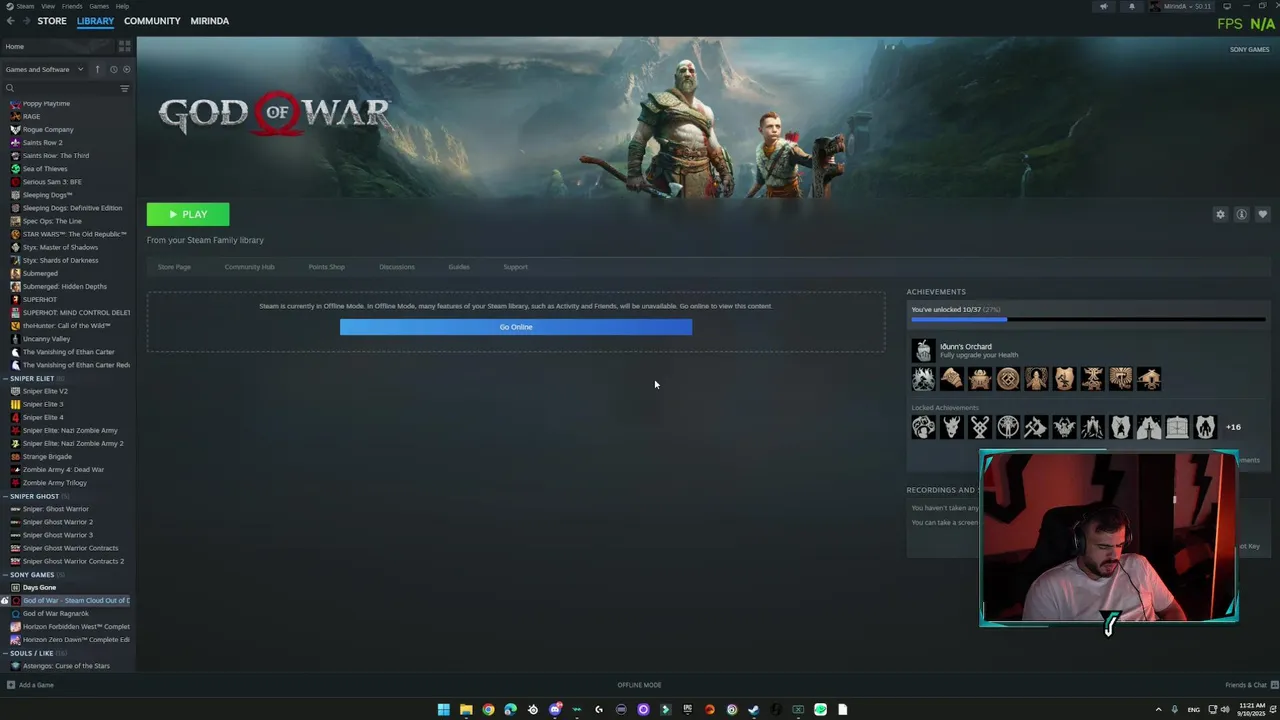Click the Go Online button
This screenshot has height=720, width=1280.
pos(516,327)
